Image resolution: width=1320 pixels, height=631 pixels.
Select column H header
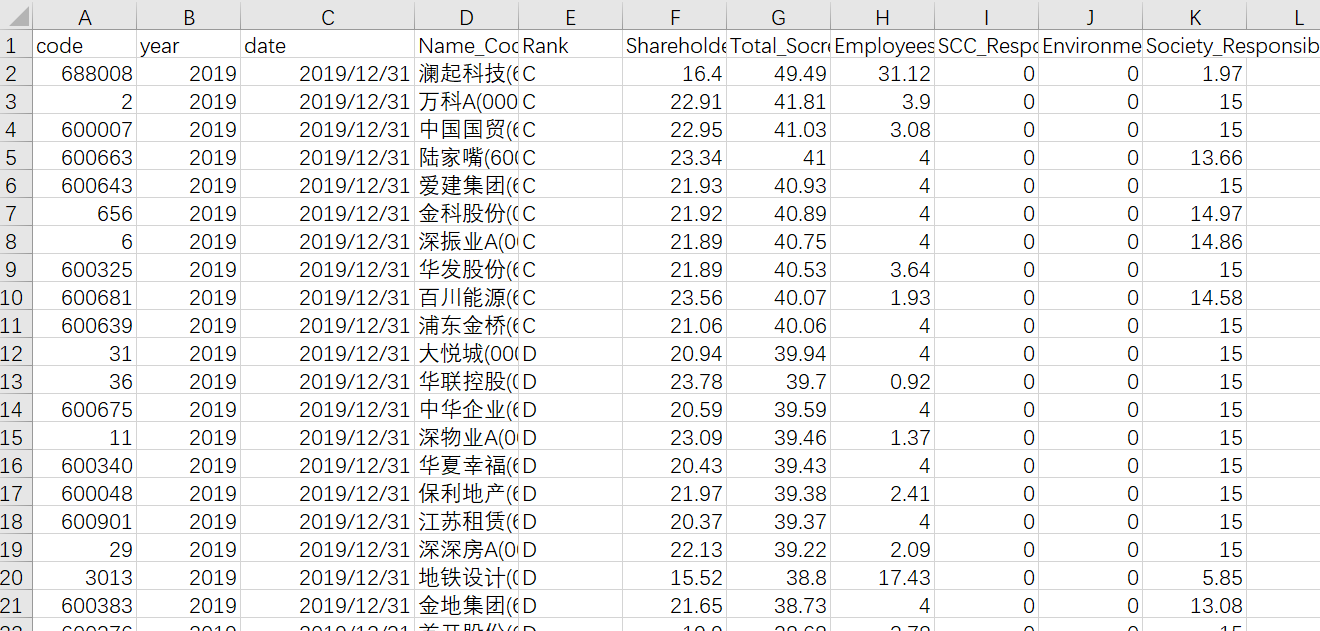click(883, 16)
